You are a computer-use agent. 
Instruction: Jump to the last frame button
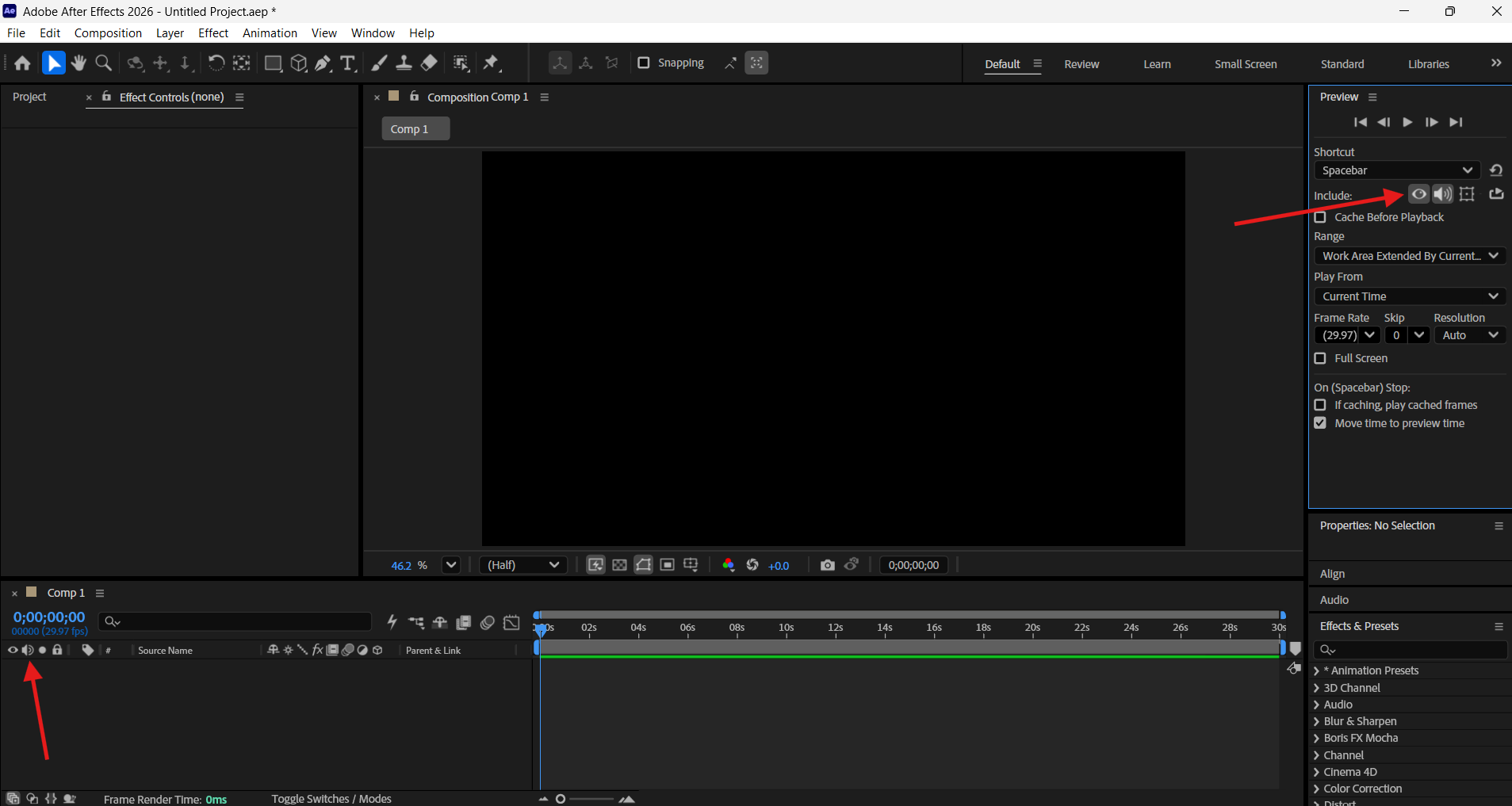tap(1456, 122)
